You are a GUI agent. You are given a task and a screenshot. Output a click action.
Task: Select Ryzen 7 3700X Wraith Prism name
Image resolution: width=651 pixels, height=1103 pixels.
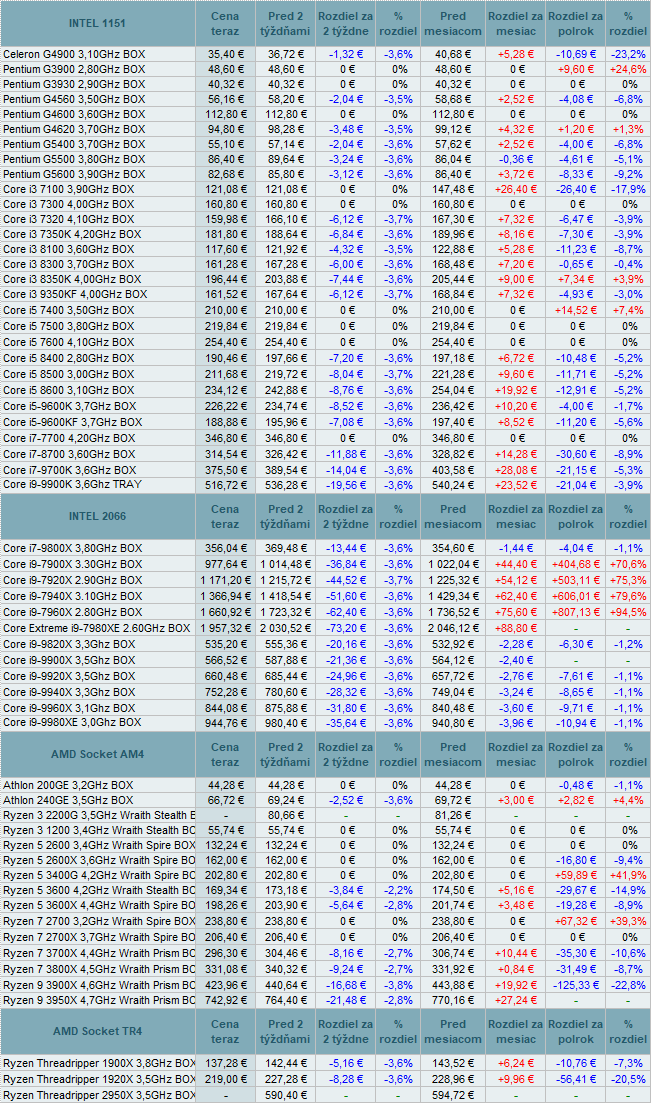pos(99,953)
